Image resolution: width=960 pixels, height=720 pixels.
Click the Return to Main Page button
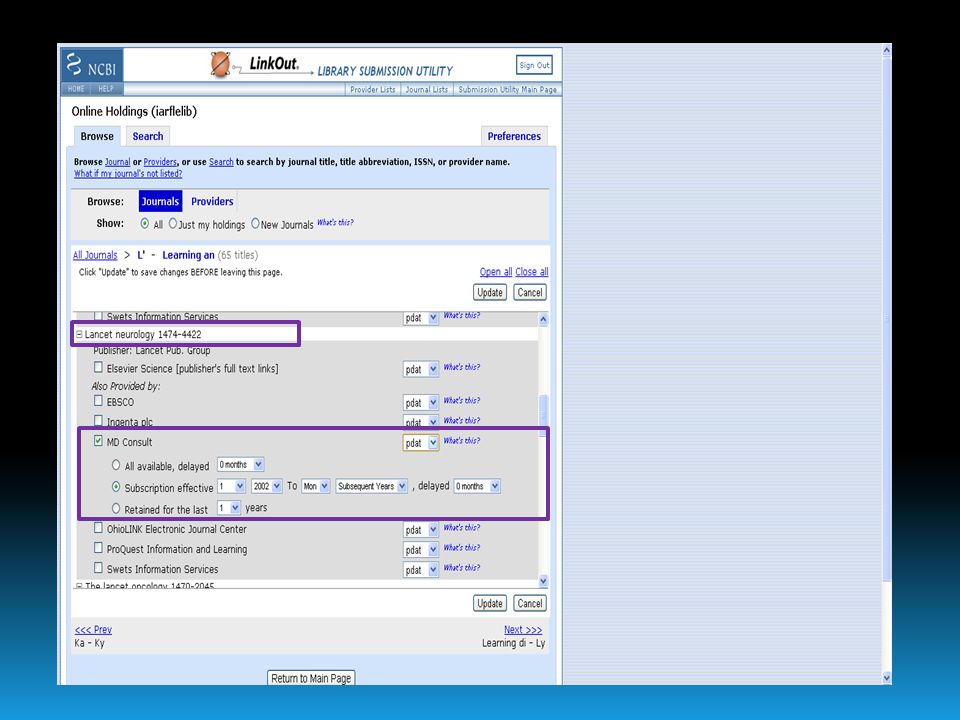coord(311,678)
